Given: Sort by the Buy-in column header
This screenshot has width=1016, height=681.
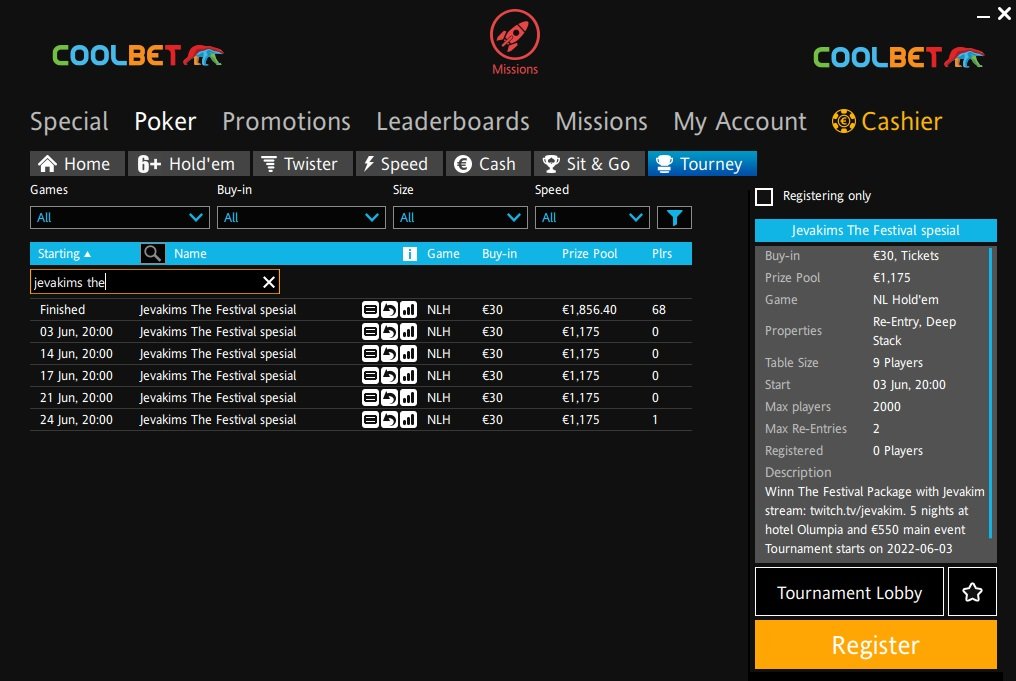Looking at the screenshot, I should point(499,253).
